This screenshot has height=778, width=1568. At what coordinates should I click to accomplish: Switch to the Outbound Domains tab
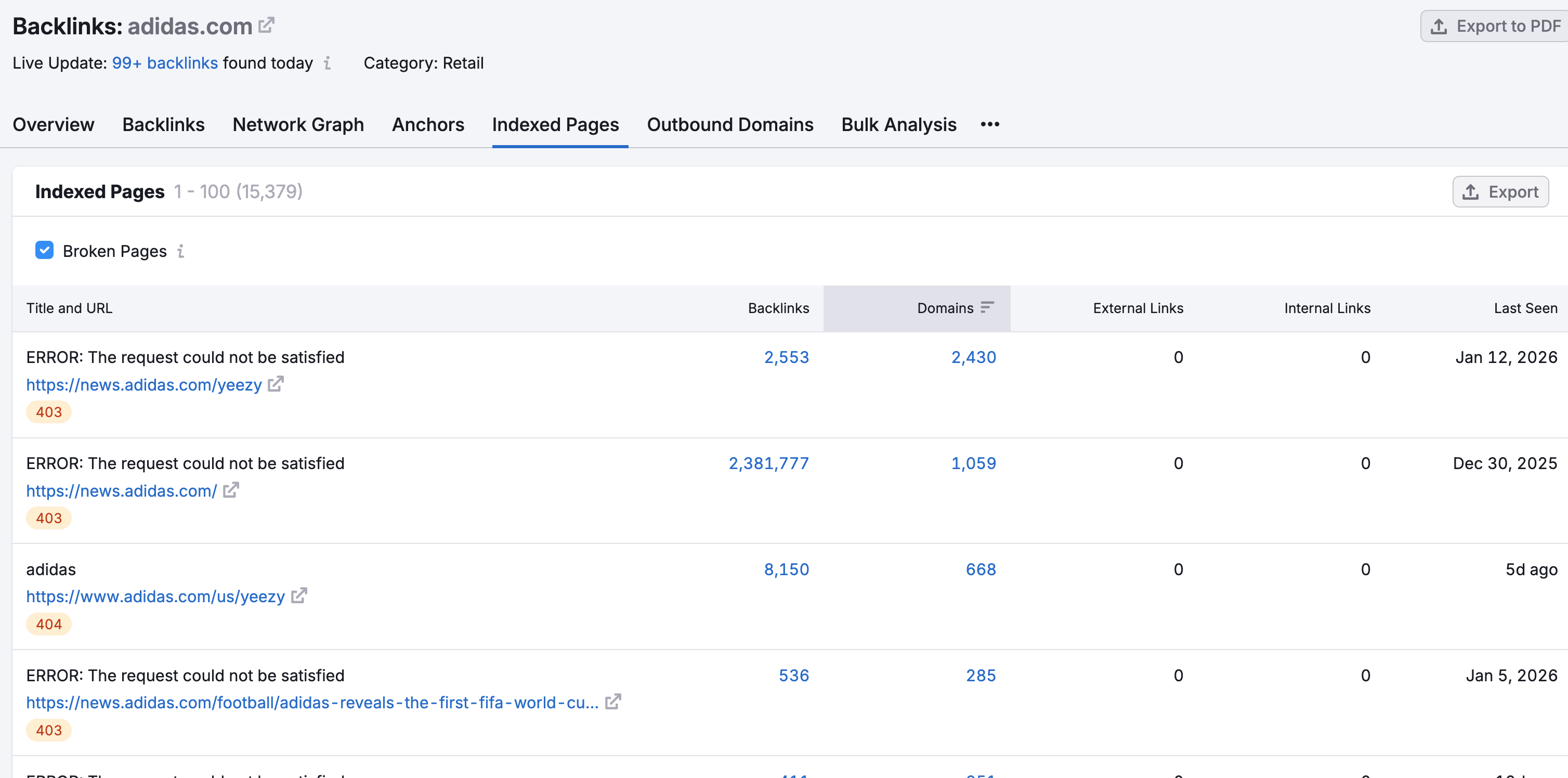730,124
